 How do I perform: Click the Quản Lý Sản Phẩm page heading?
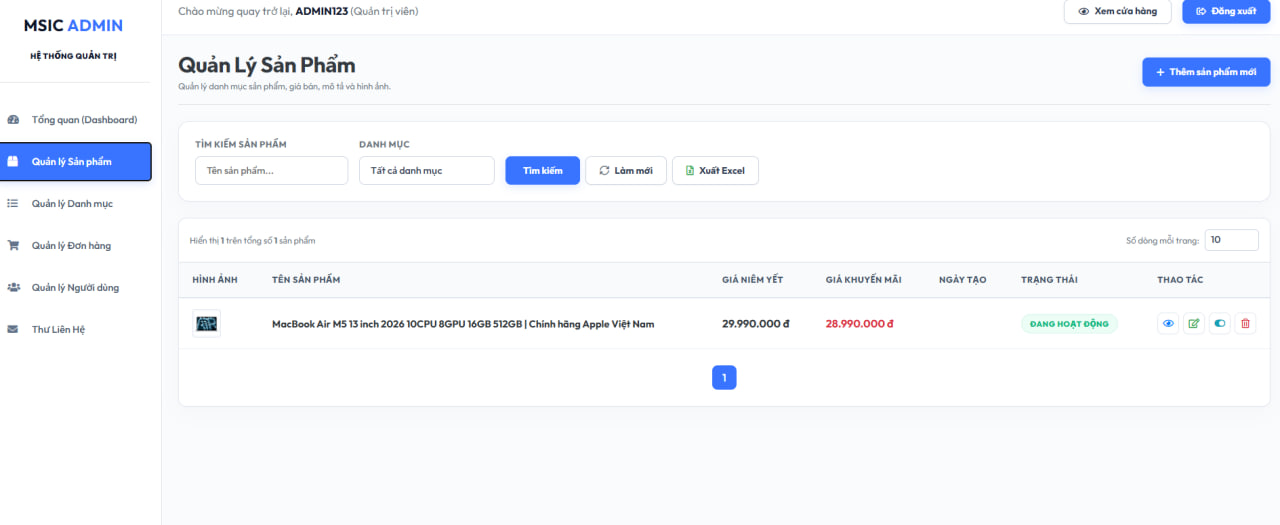click(x=267, y=66)
